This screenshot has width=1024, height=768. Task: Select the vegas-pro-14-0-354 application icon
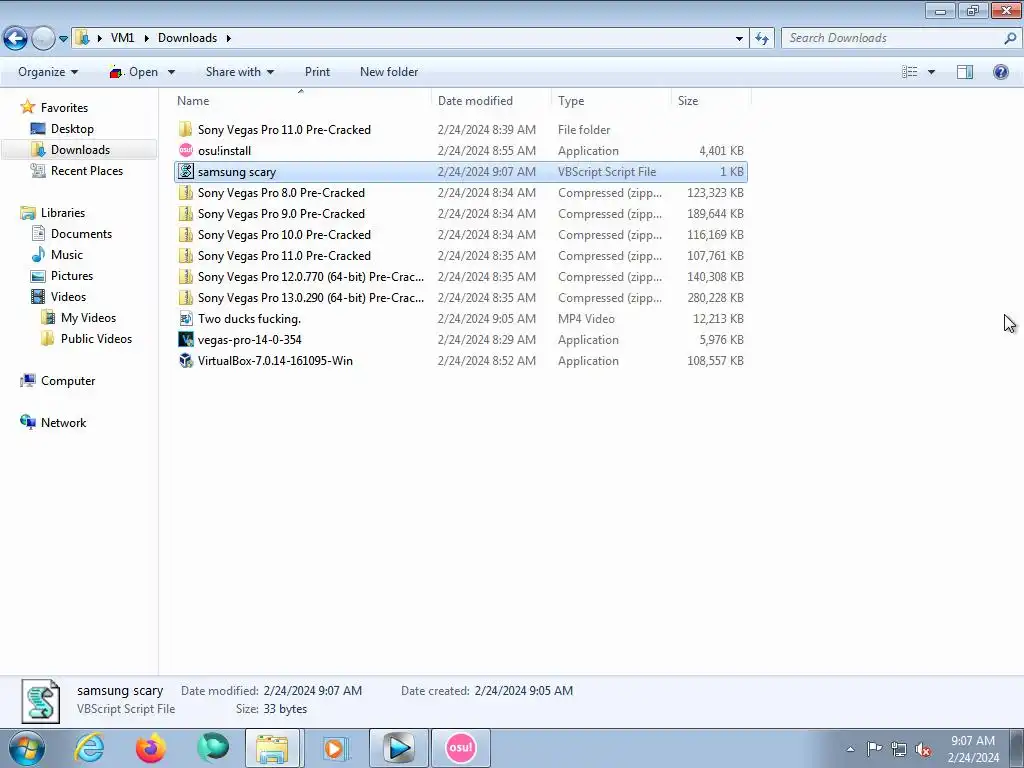pos(186,340)
